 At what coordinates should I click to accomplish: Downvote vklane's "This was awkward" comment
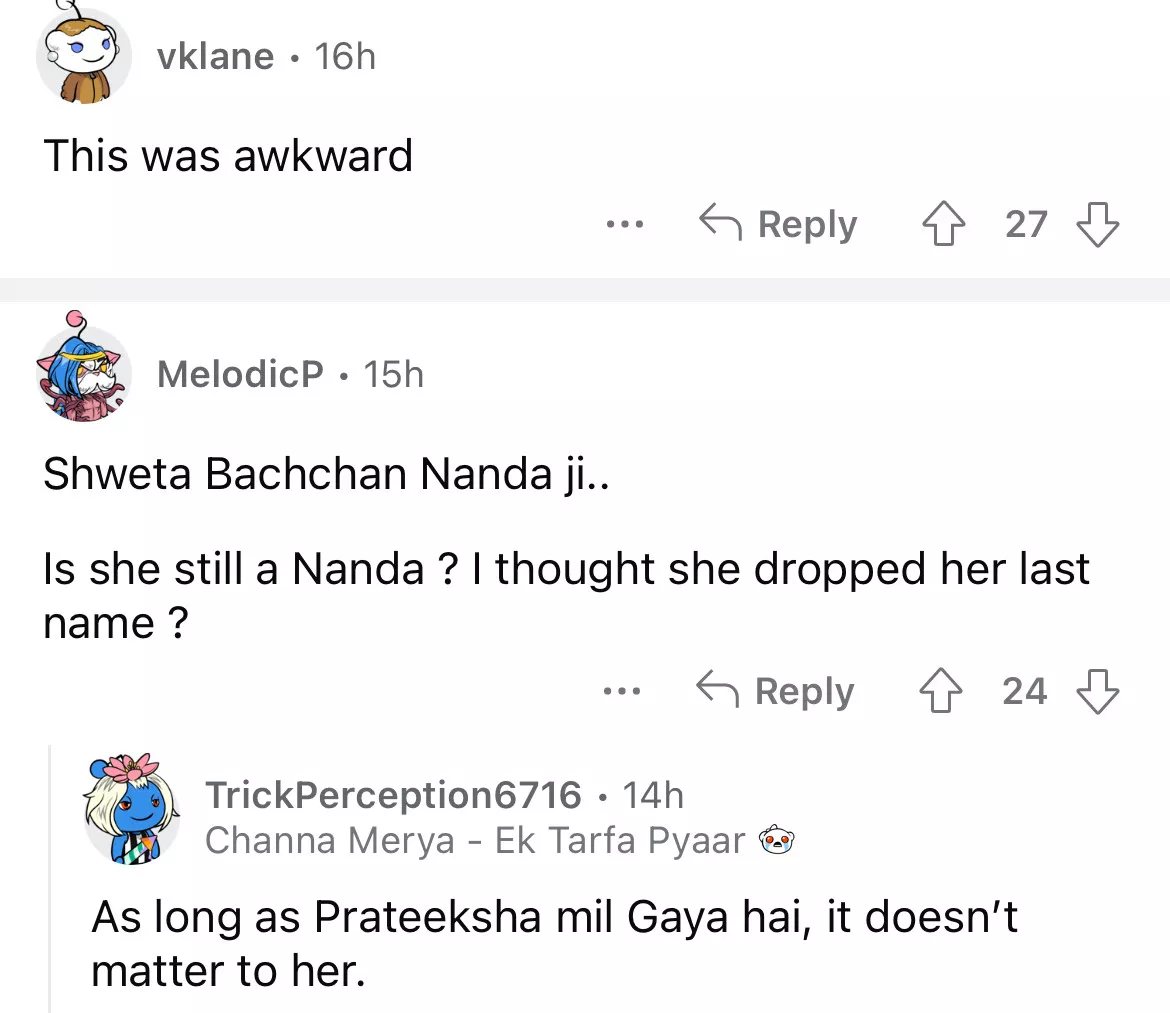[1097, 224]
